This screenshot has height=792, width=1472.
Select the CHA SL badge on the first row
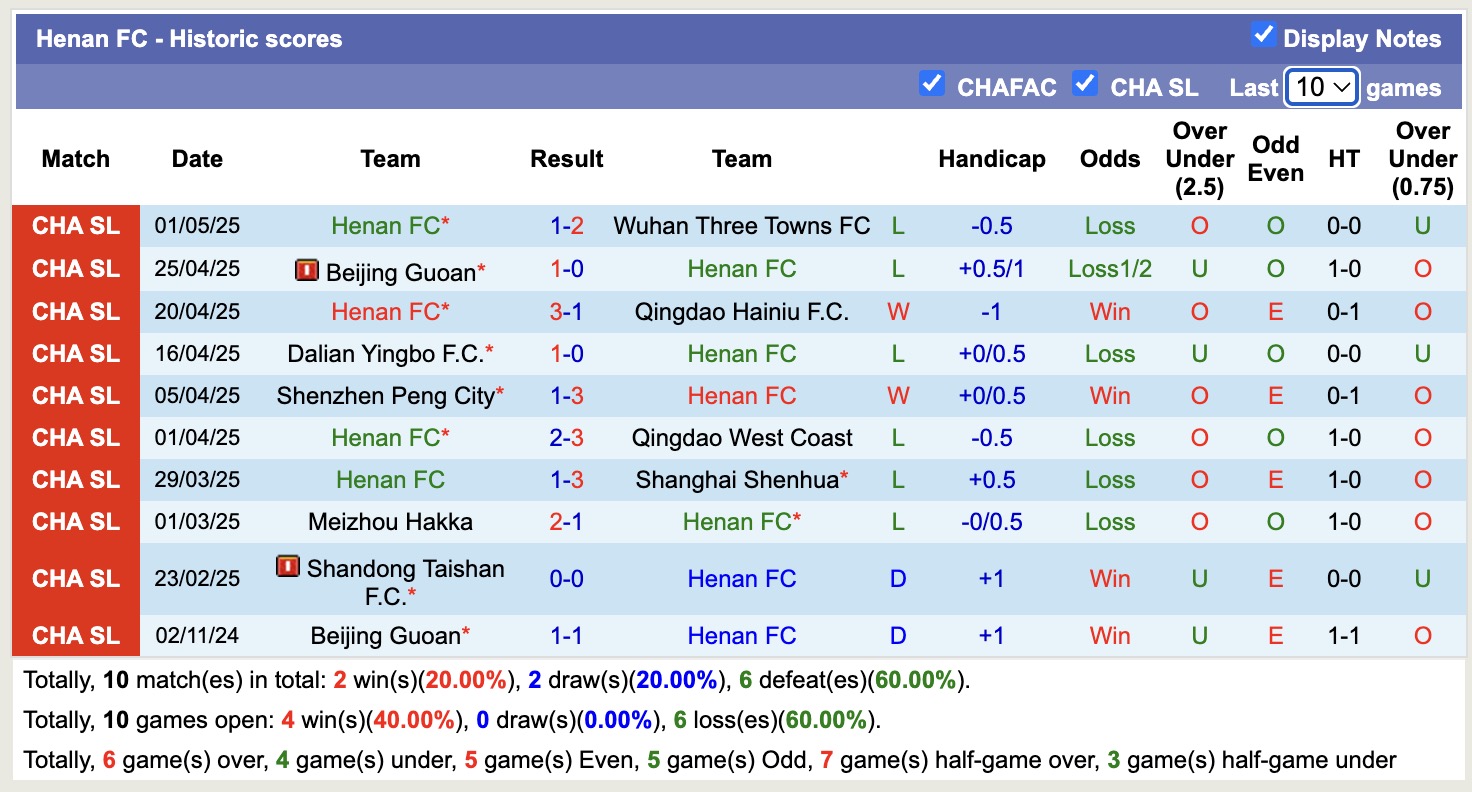click(75, 226)
